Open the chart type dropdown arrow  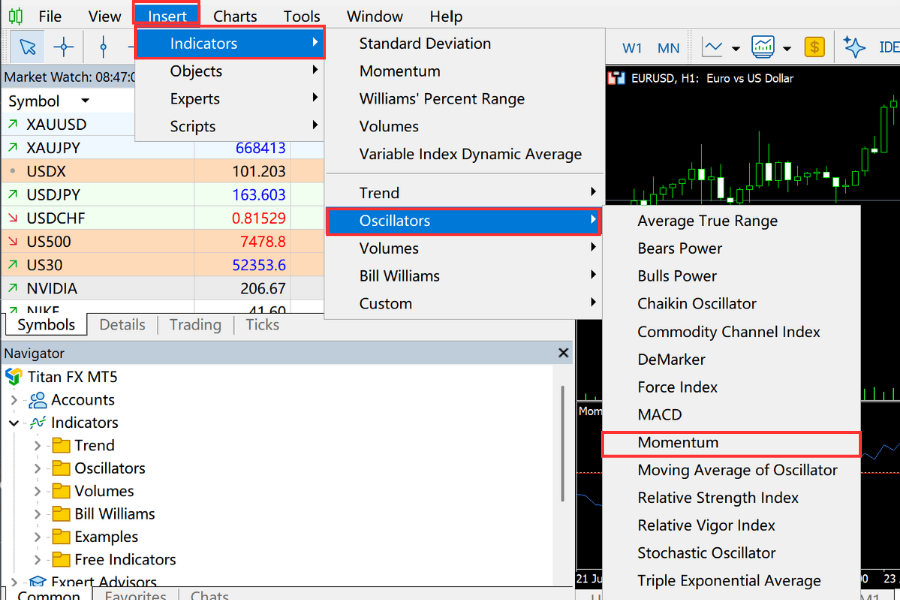tap(736, 49)
